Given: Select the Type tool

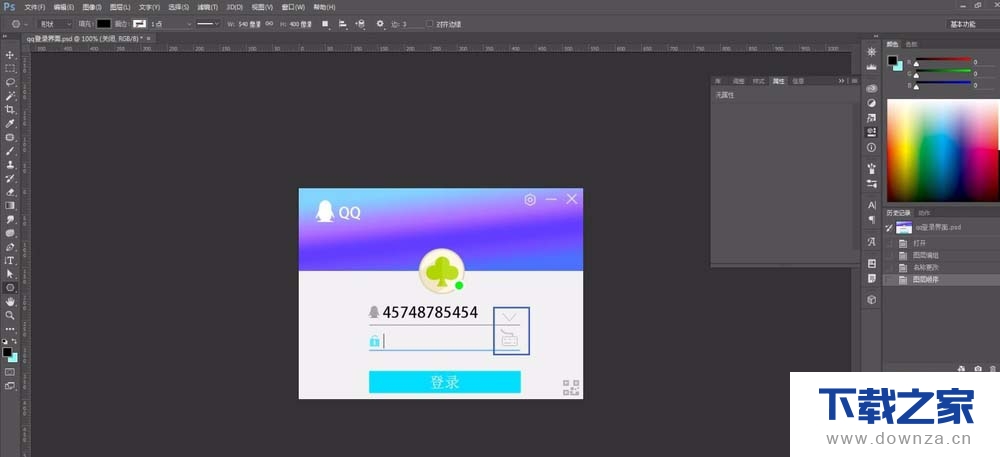Looking at the screenshot, I should tap(10, 261).
